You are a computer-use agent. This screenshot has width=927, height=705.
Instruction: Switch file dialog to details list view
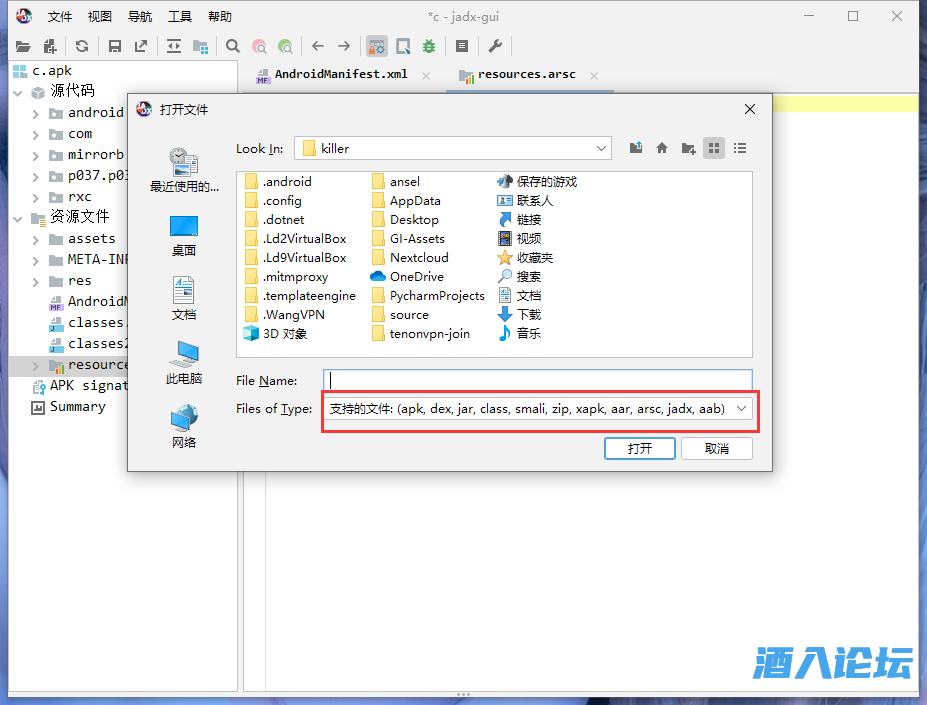(740, 148)
